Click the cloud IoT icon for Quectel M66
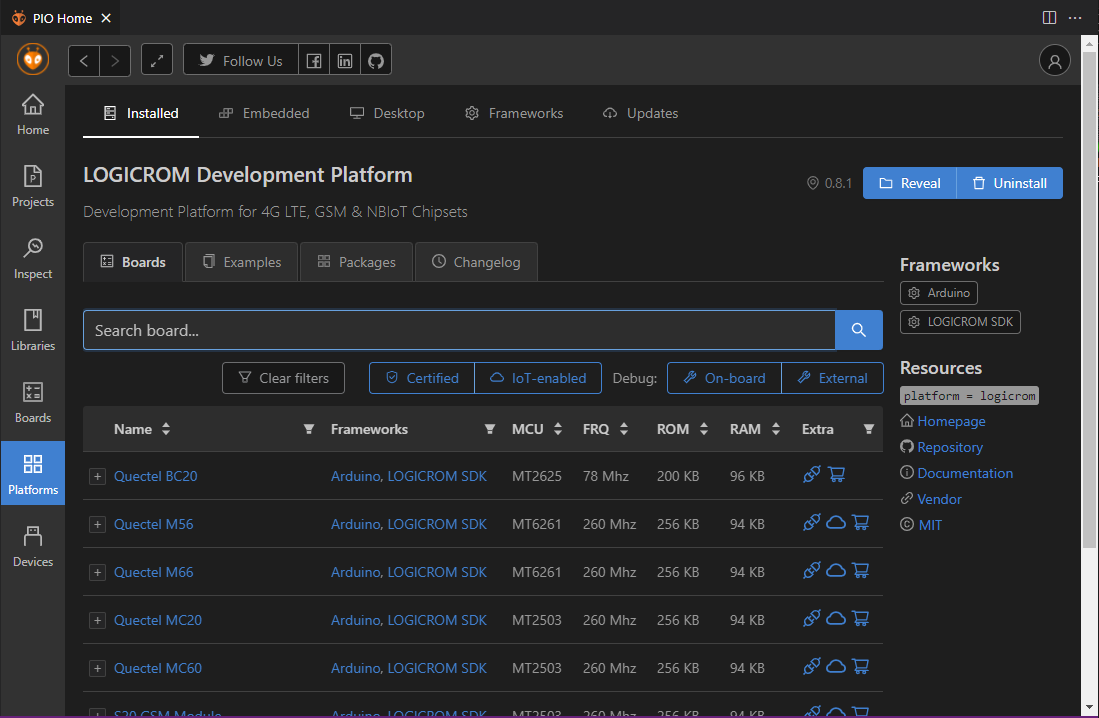This screenshot has width=1099, height=718. pyautogui.click(x=835, y=571)
